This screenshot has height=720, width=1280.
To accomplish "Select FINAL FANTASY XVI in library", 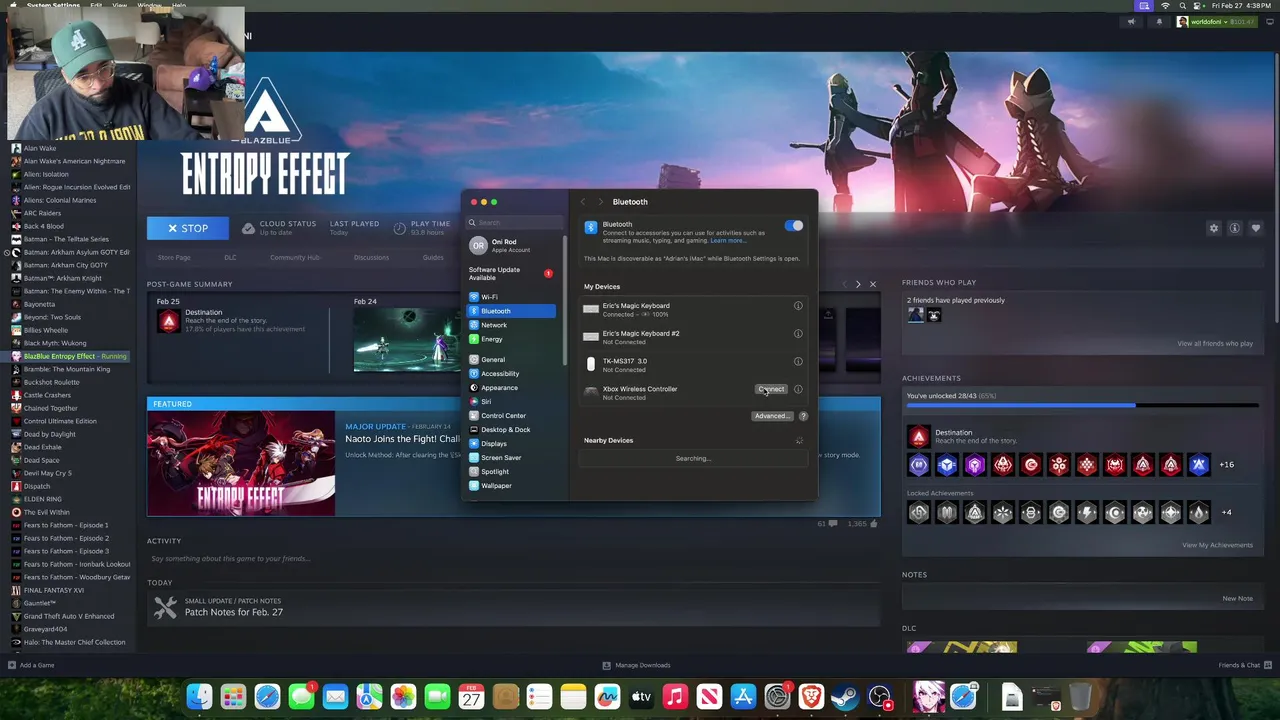I will click(69, 590).
